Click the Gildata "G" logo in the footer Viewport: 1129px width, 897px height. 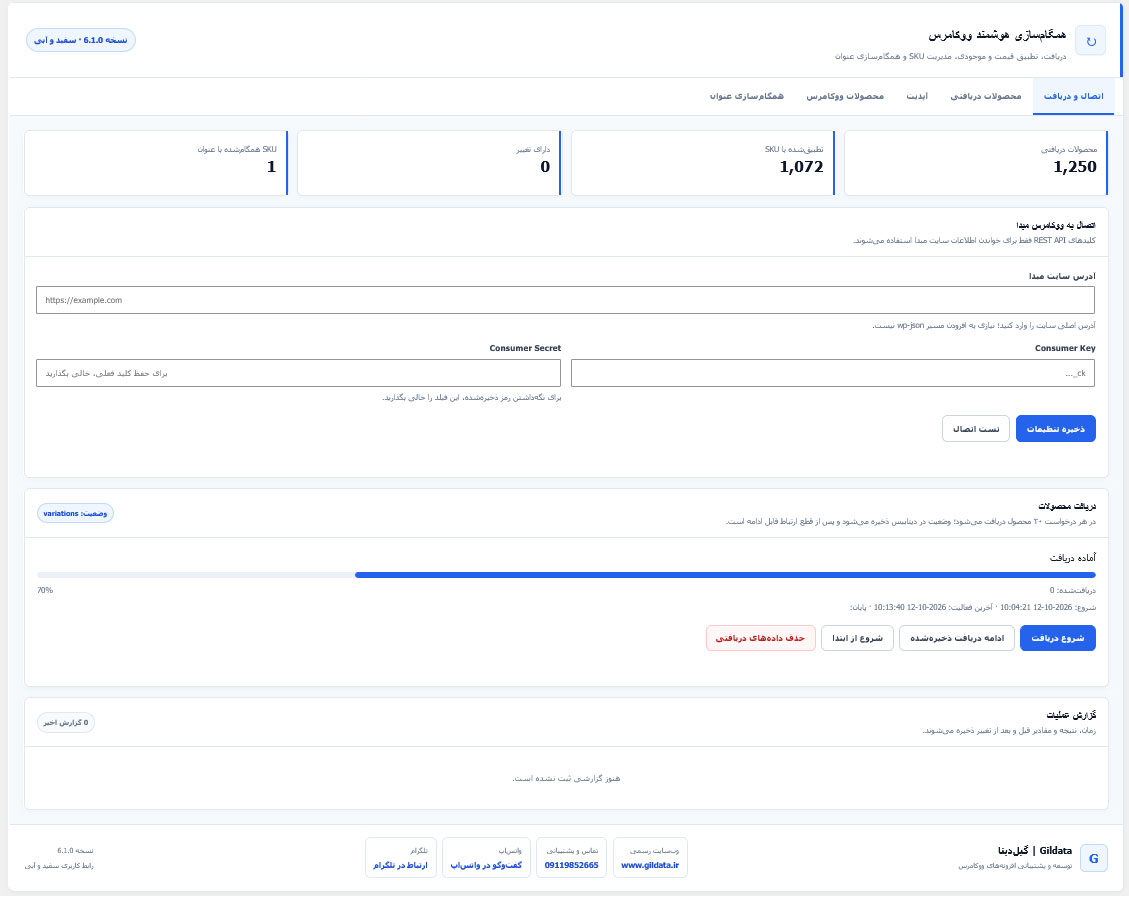click(x=1093, y=858)
